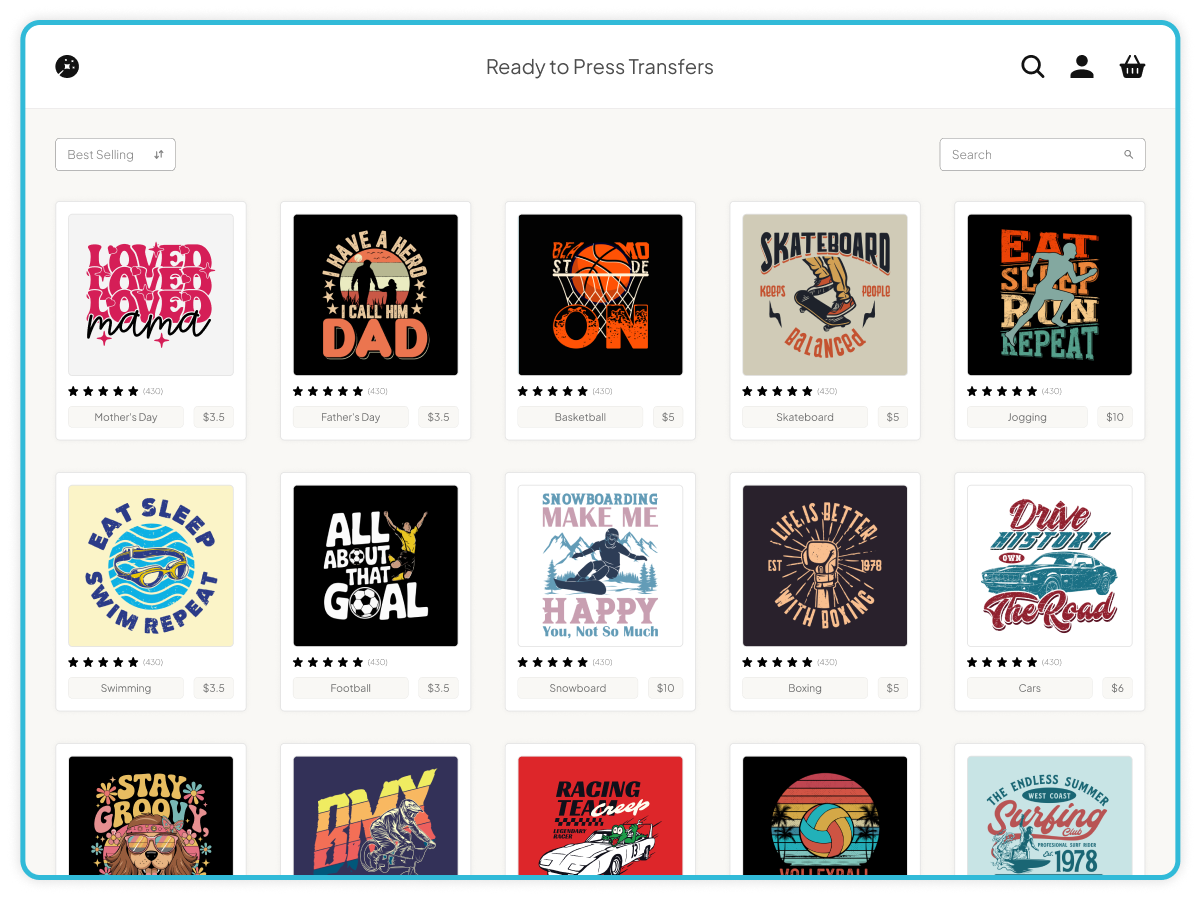
Task: Open the 'All About That Goal' thumbnail
Action: point(375,566)
